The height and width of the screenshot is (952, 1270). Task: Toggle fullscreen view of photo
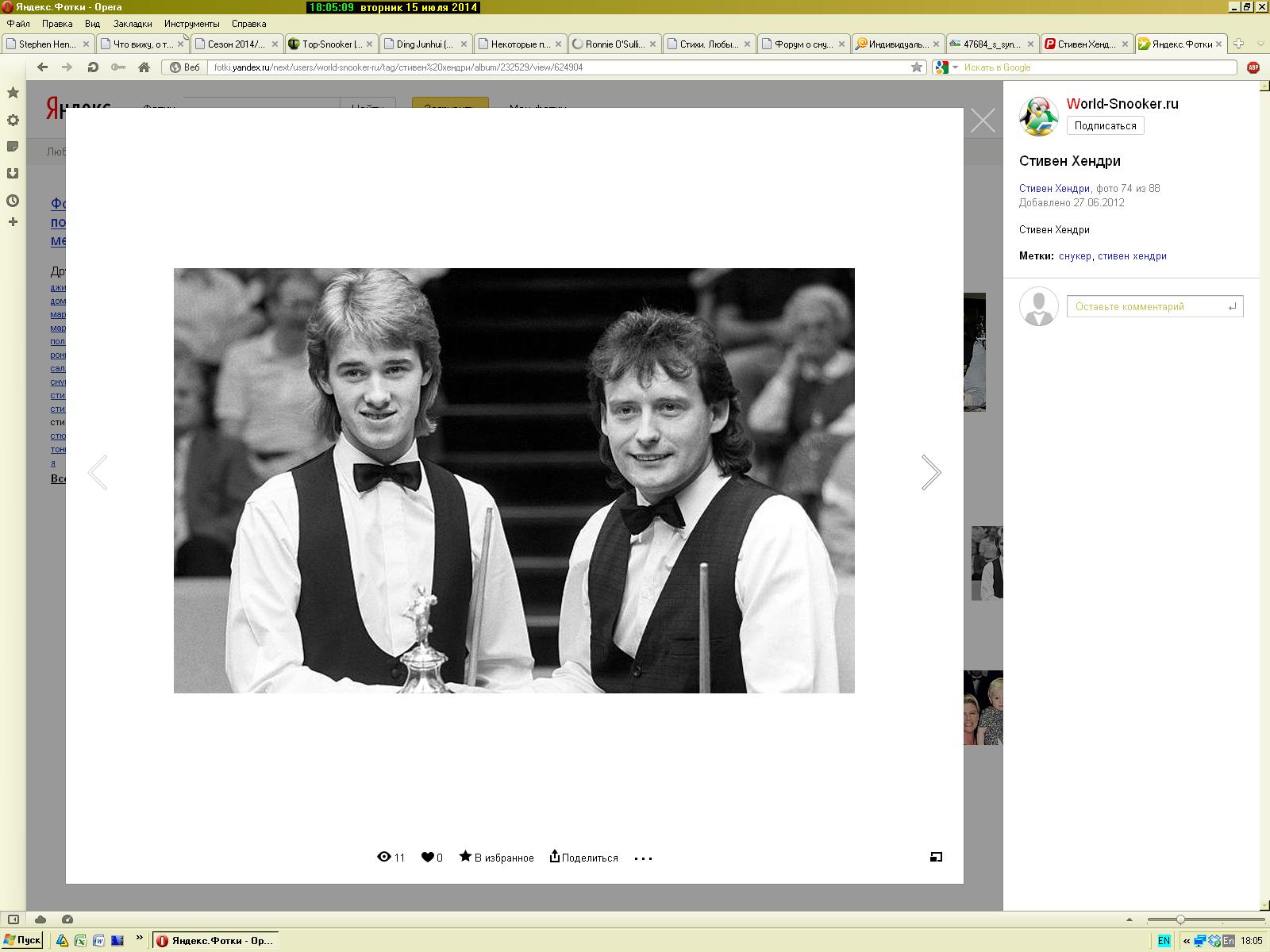(x=936, y=857)
